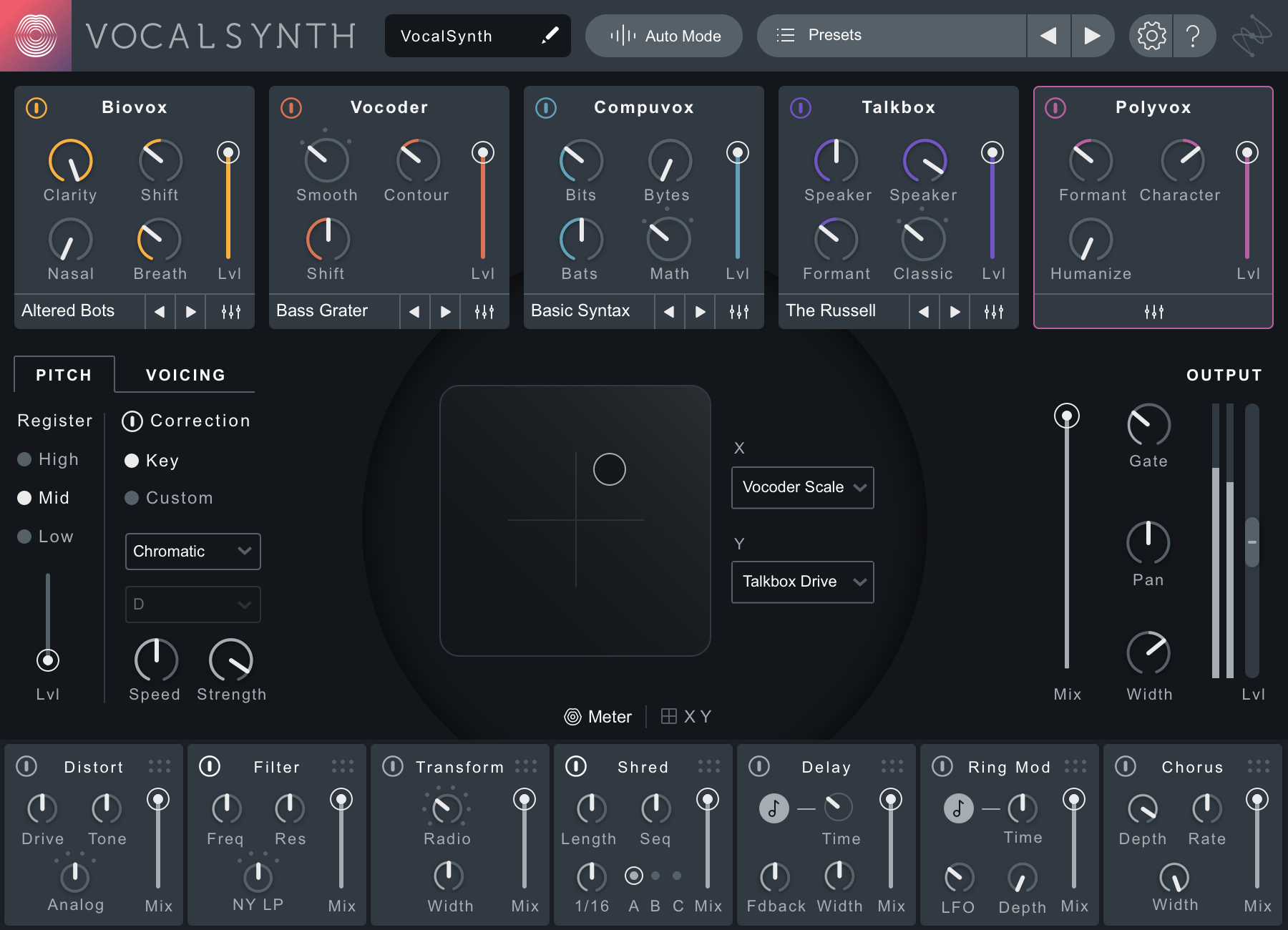Click the Auto Mode button
The width and height of the screenshot is (1288, 930).
[x=664, y=36]
